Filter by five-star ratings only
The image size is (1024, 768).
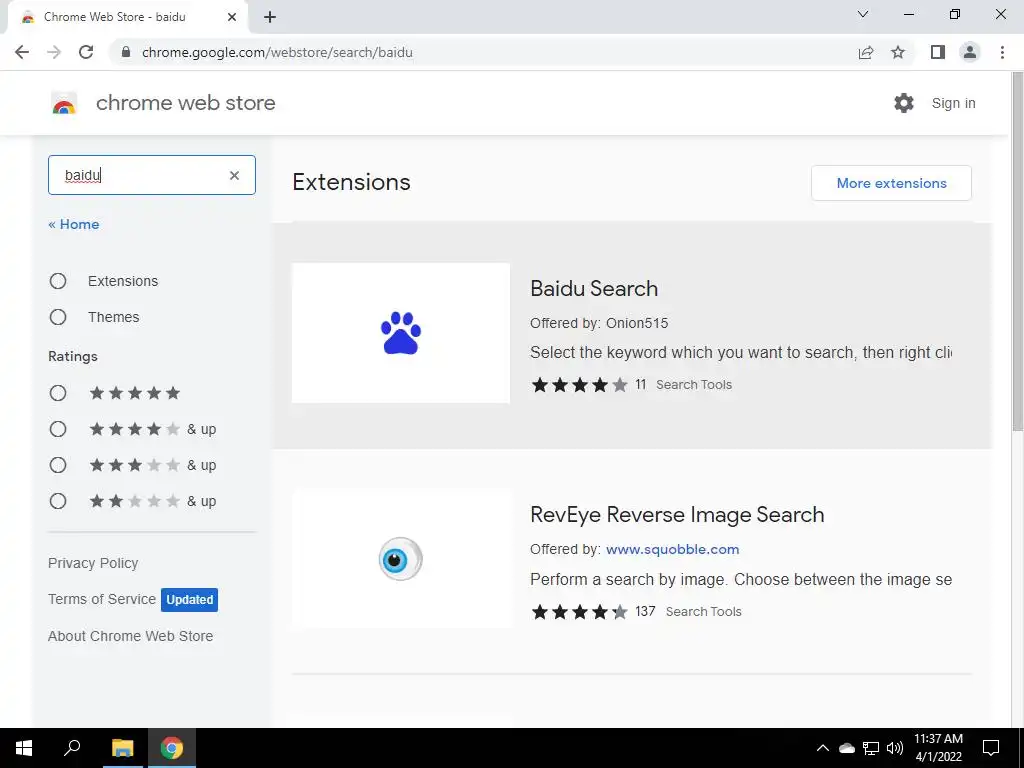point(58,393)
